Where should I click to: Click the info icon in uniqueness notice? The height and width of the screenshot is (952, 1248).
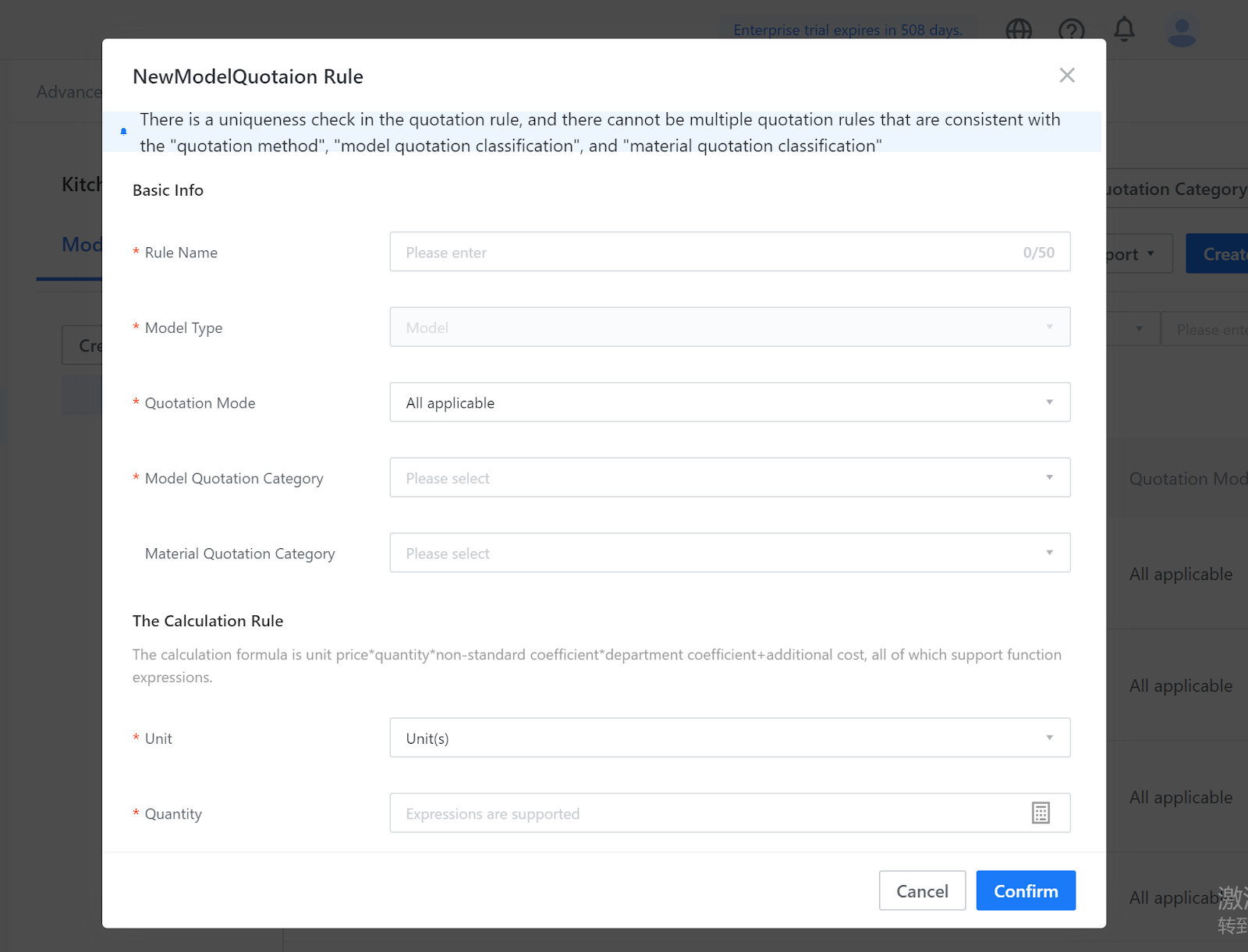pos(123,132)
